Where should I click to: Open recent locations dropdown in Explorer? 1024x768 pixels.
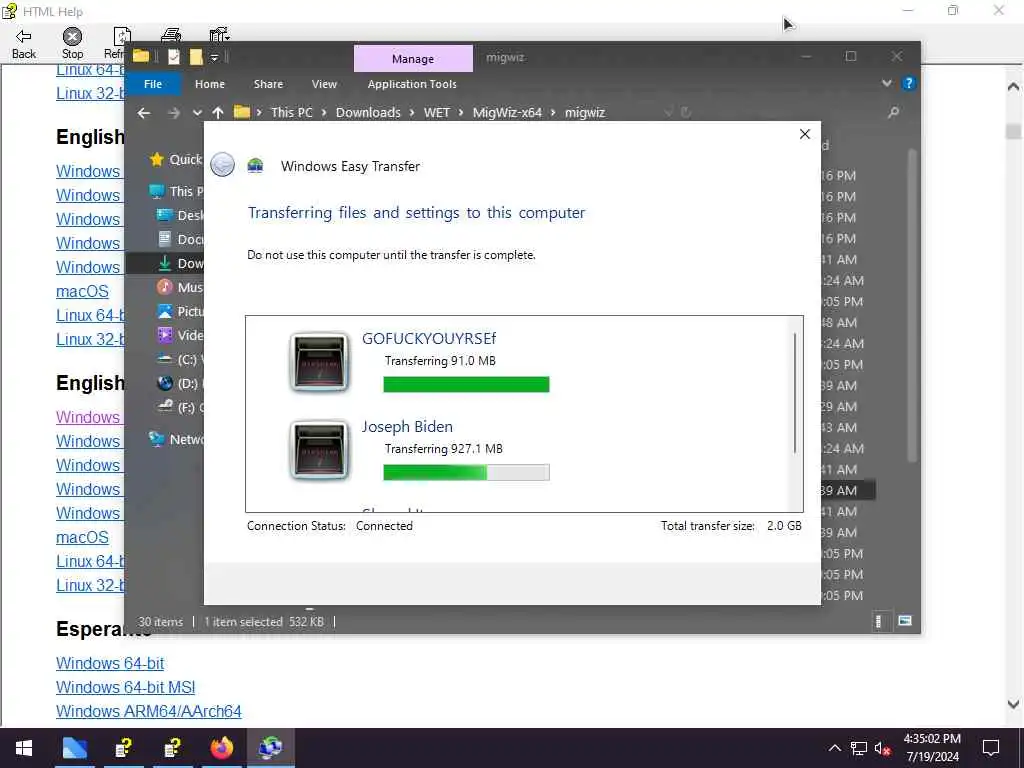pos(197,113)
